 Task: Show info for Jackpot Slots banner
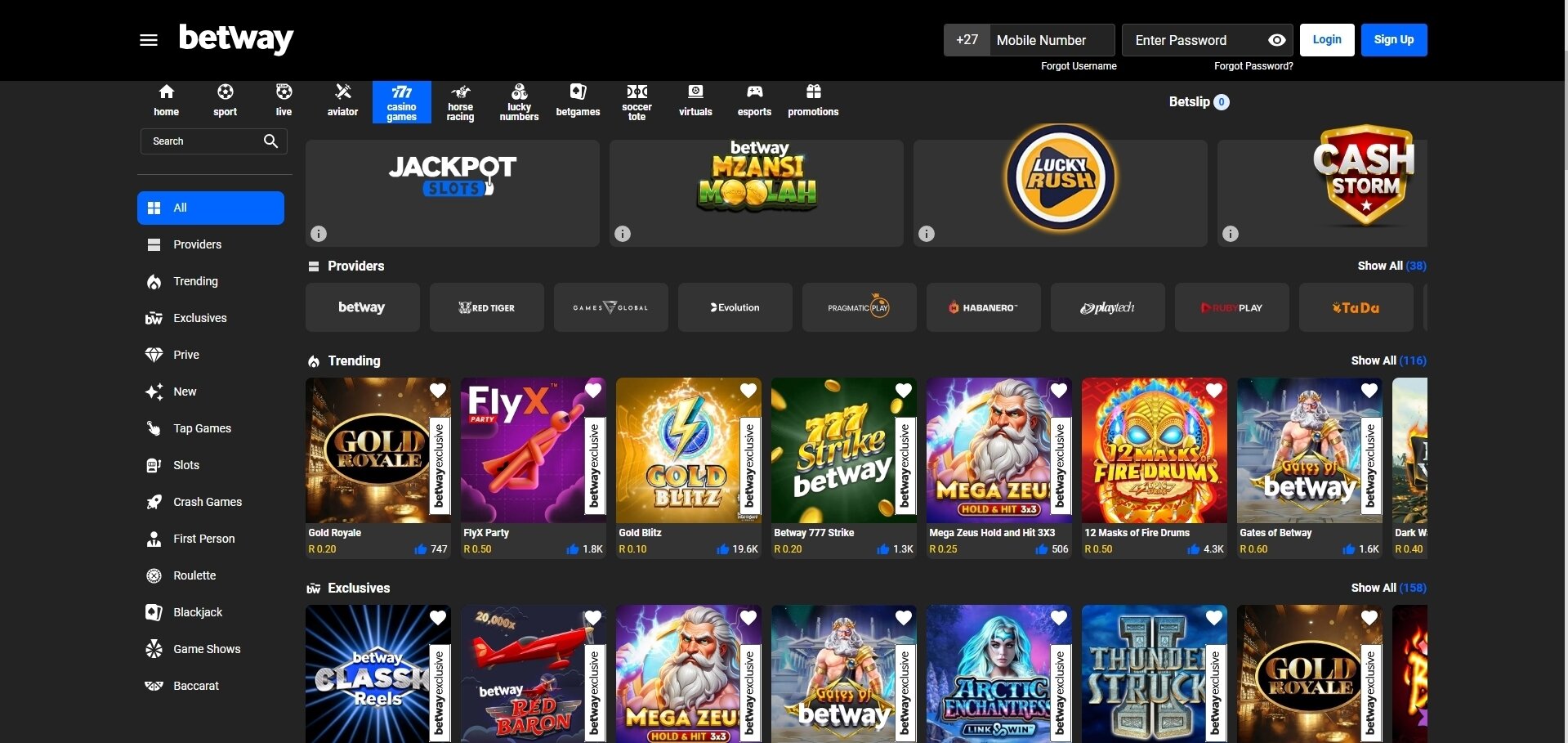(x=319, y=234)
